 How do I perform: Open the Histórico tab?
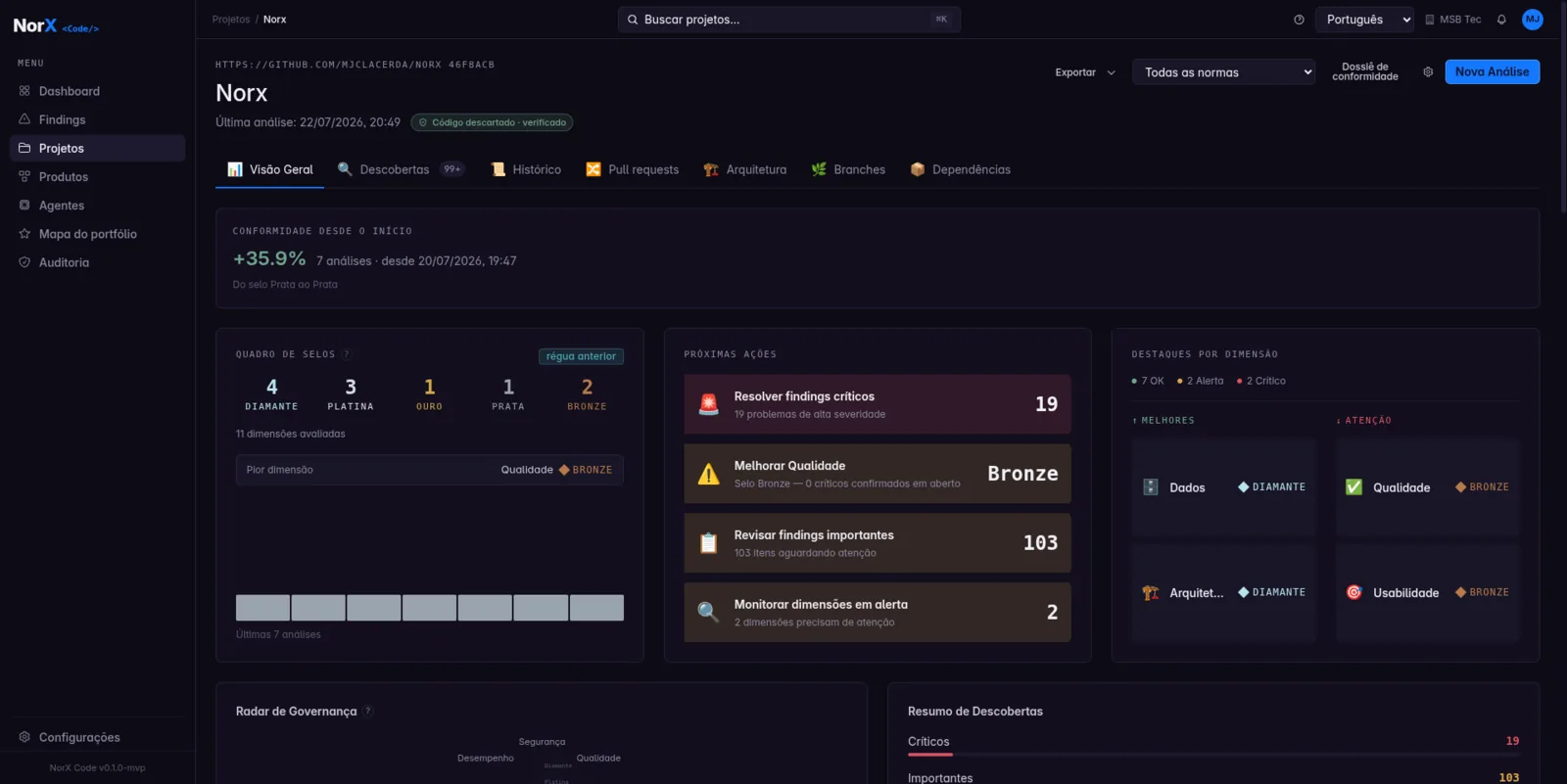(x=526, y=169)
